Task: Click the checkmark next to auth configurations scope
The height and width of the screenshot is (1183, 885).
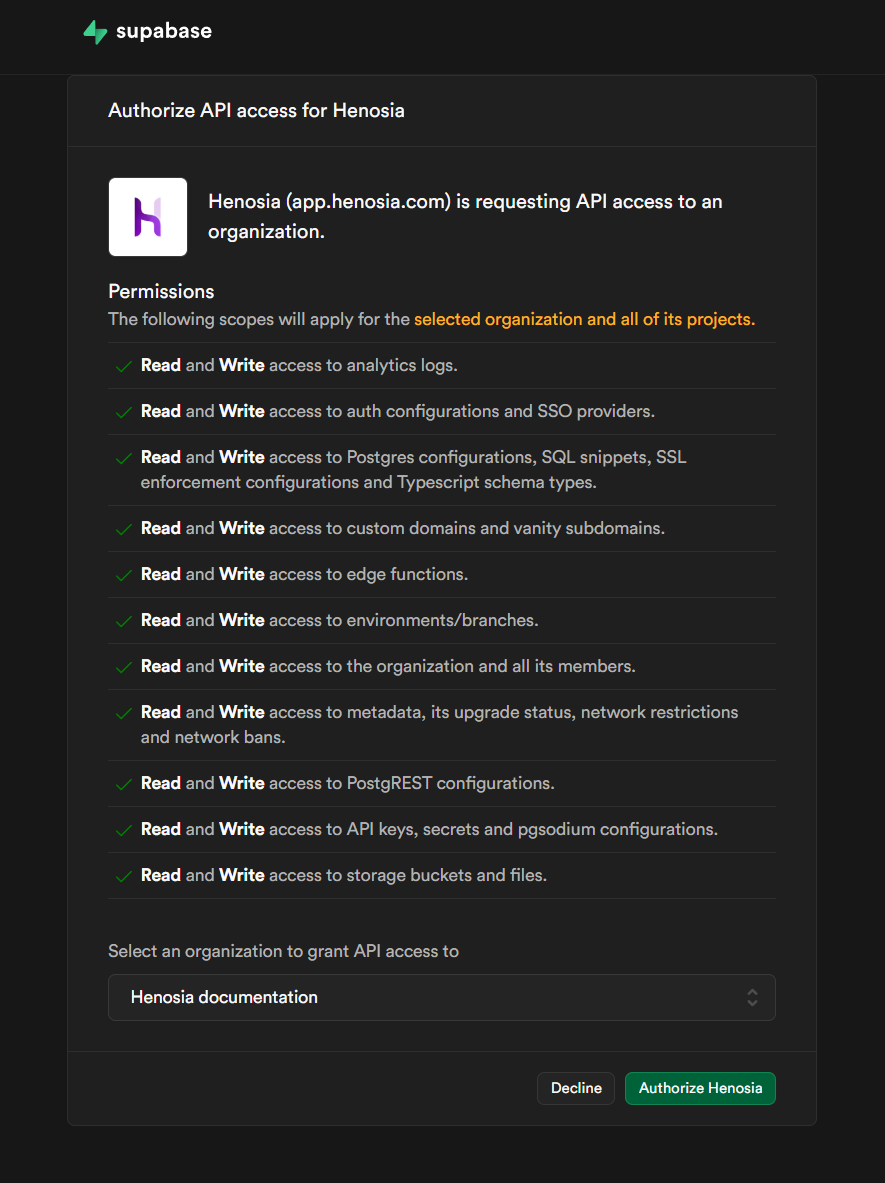Action: pos(122,411)
